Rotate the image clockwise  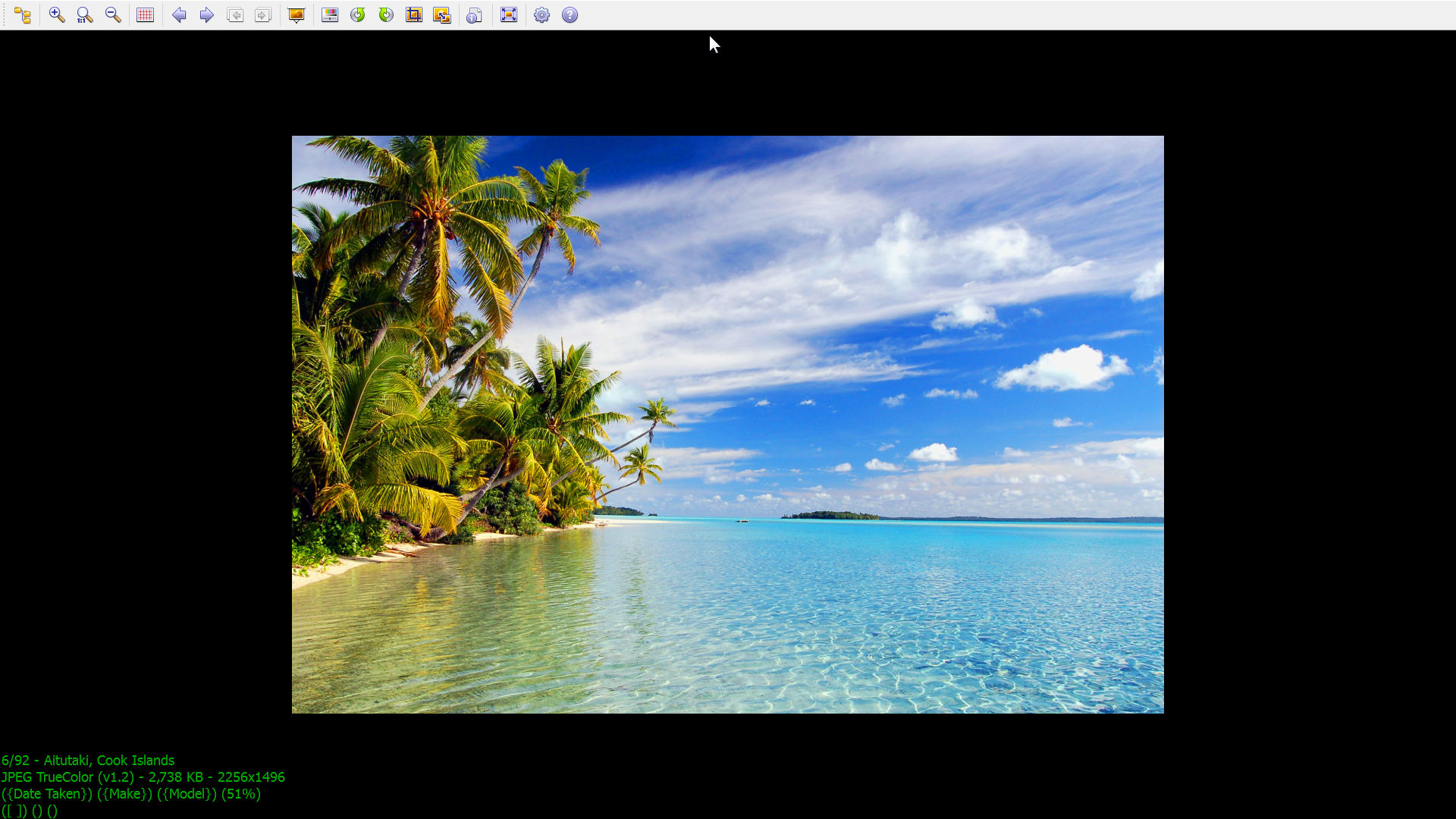[x=386, y=15]
